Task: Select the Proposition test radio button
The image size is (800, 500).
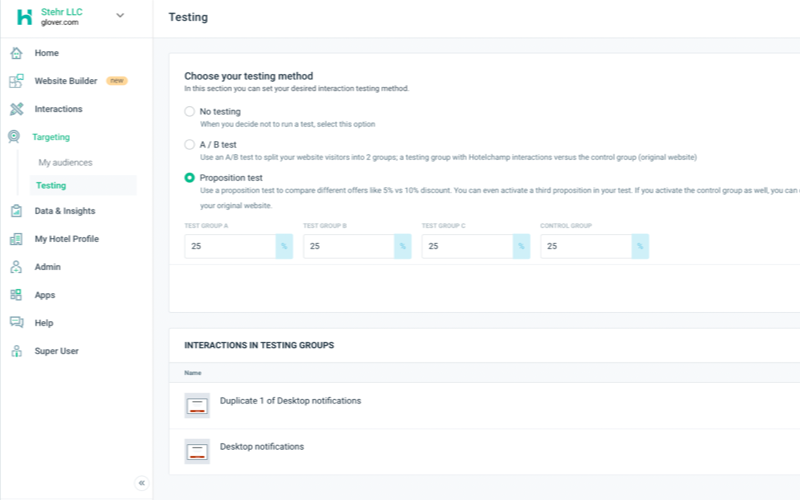Action: 190,178
